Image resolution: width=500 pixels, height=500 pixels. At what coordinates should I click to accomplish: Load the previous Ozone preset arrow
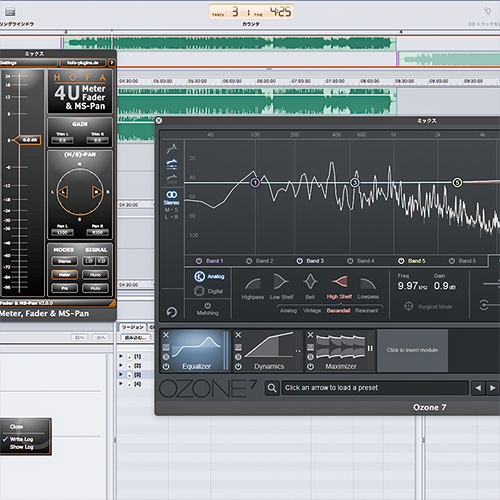click(478, 388)
